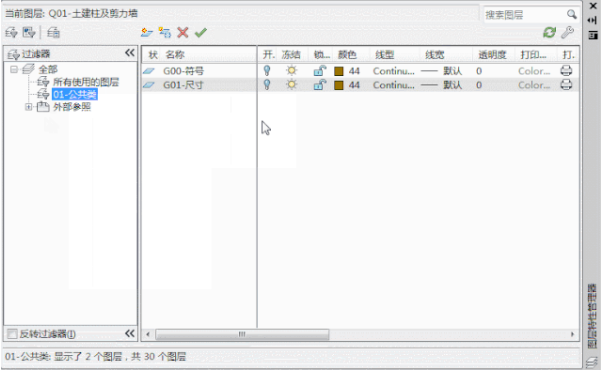Click status icon of layer G00-符号
601x371 pixels.
tap(149, 71)
